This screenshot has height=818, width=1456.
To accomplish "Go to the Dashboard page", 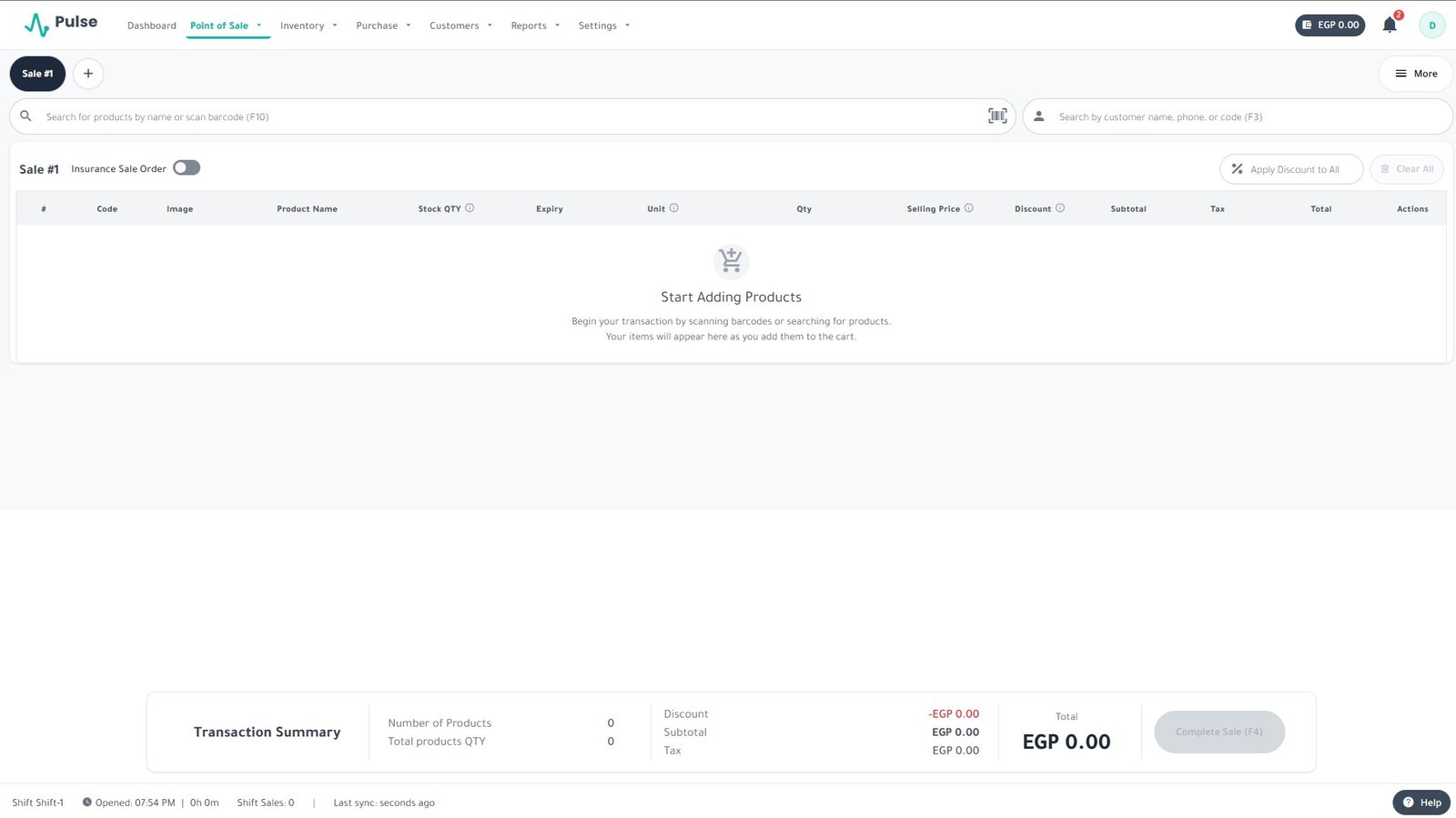I will tap(152, 25).
